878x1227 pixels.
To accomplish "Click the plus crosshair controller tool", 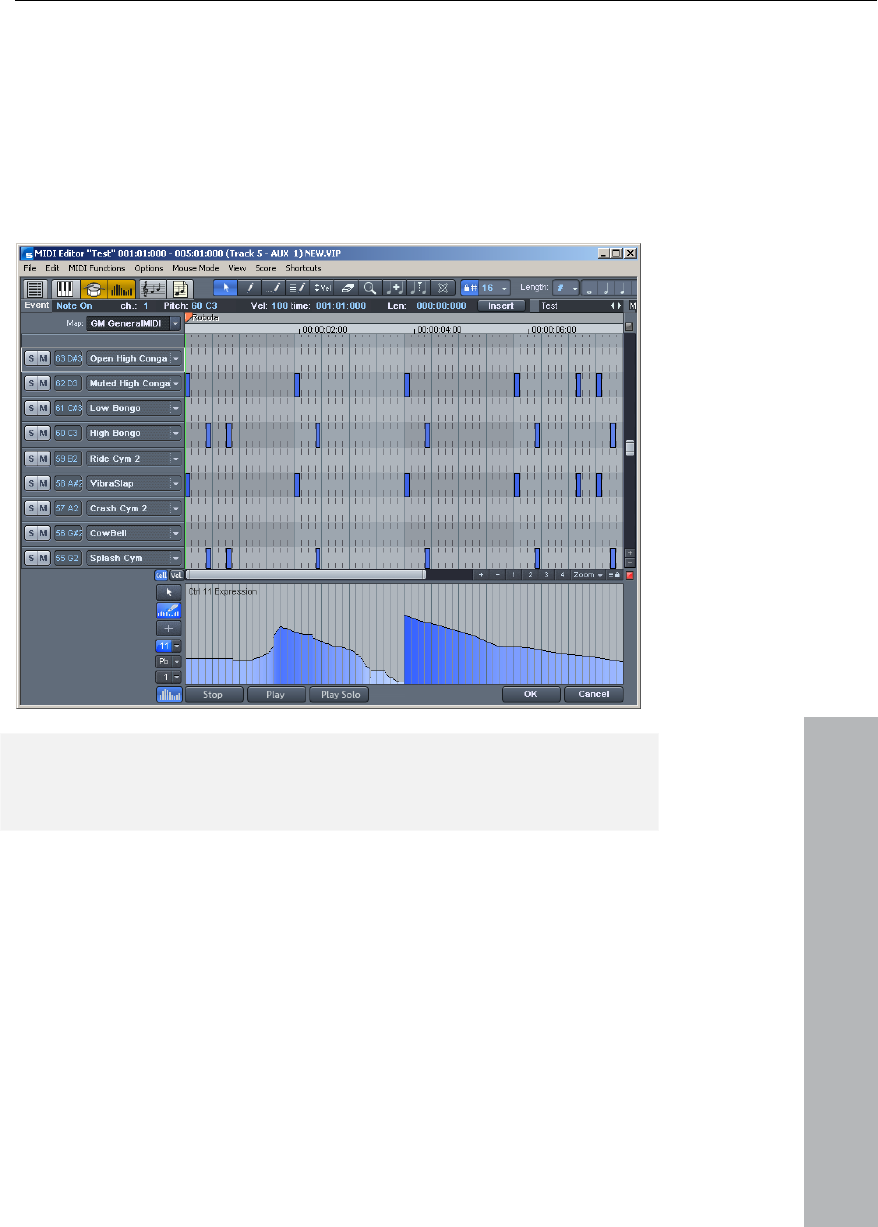I will click(x=169, y=628).
